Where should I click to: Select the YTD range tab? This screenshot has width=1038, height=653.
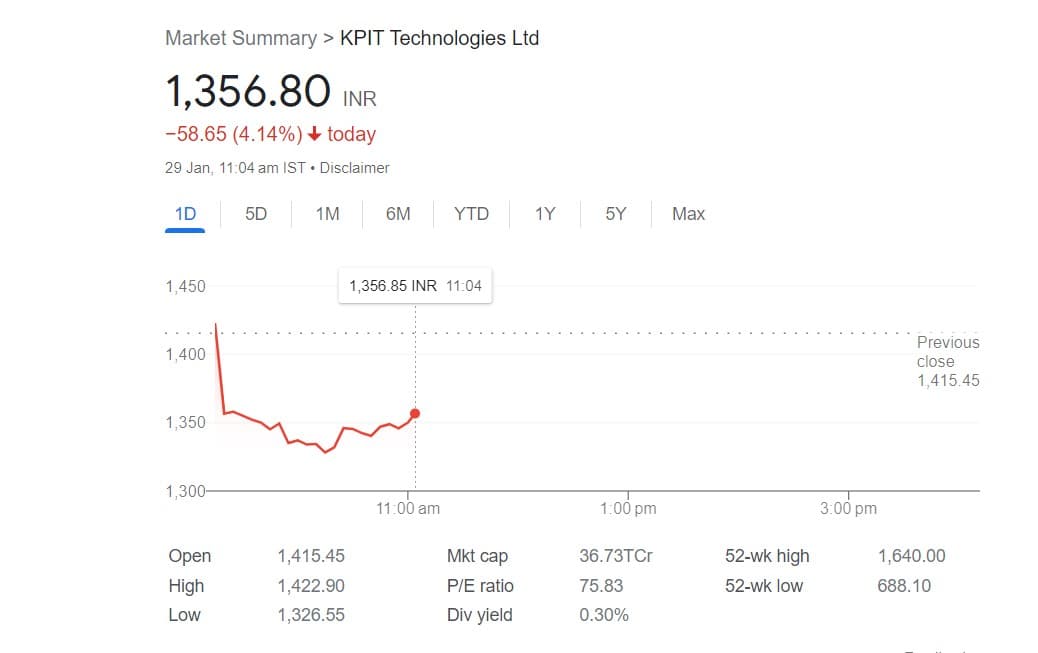[471, 214]
